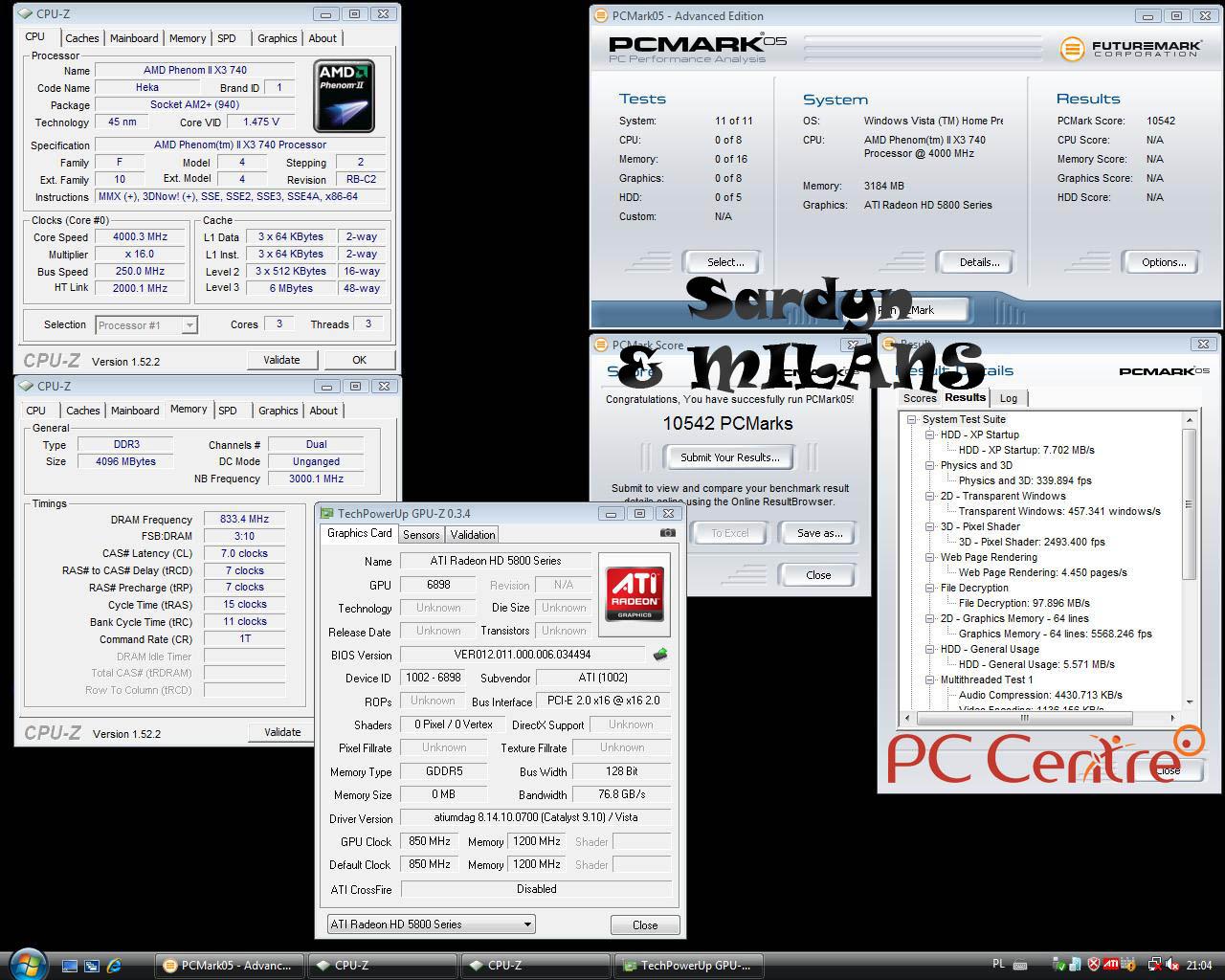Click the vertical scrollbar thumb in results tree
Screen dimensions: 1225x980
click(1190, 503)
